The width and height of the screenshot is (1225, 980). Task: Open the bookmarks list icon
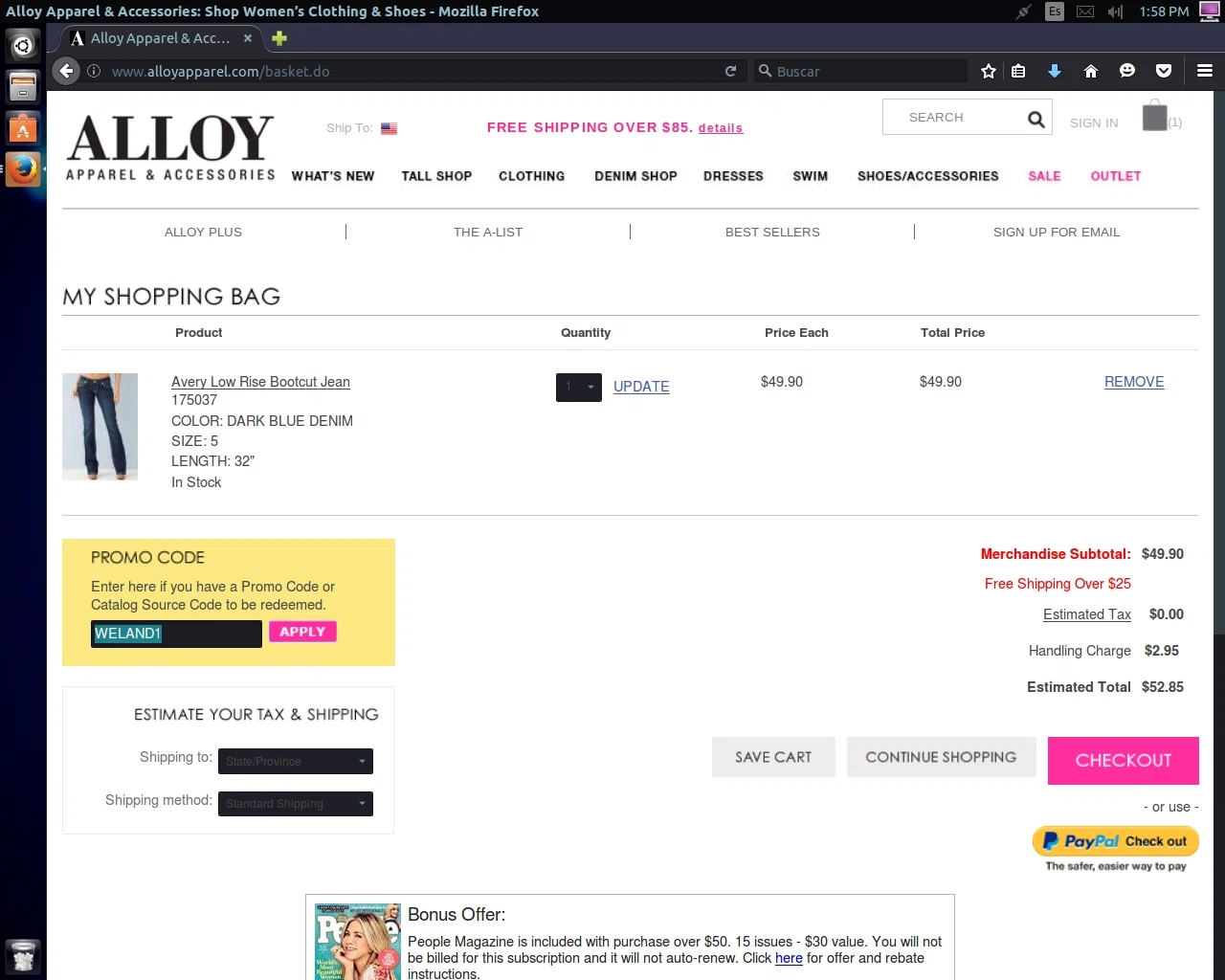pos(1018,71)
